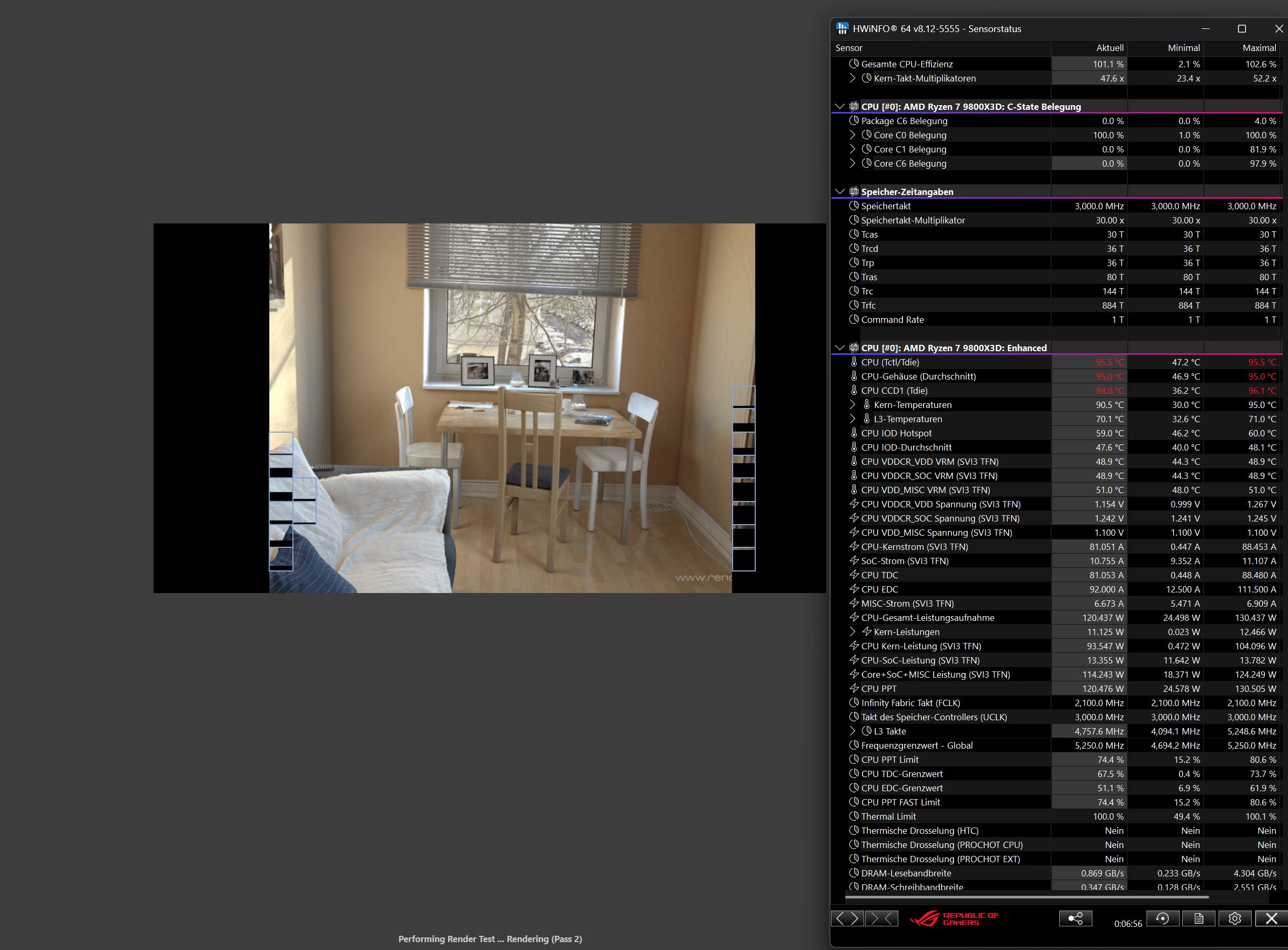Click the Republic of Gamers logo
Image resolution: width=1288 pixels, height=950 pixels.
pyautogui.click(x=954, y=918)
